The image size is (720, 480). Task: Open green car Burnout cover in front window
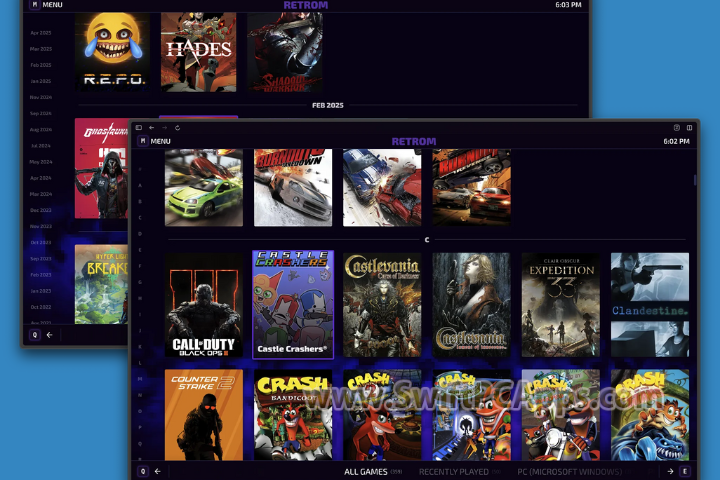(204, 187)
